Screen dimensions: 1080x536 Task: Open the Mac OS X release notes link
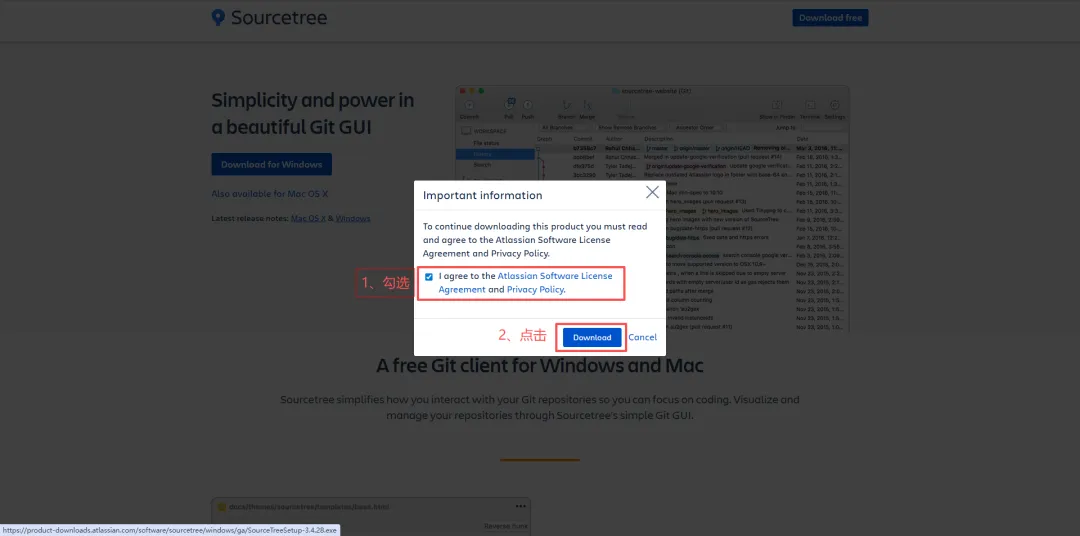pos(308,218)
